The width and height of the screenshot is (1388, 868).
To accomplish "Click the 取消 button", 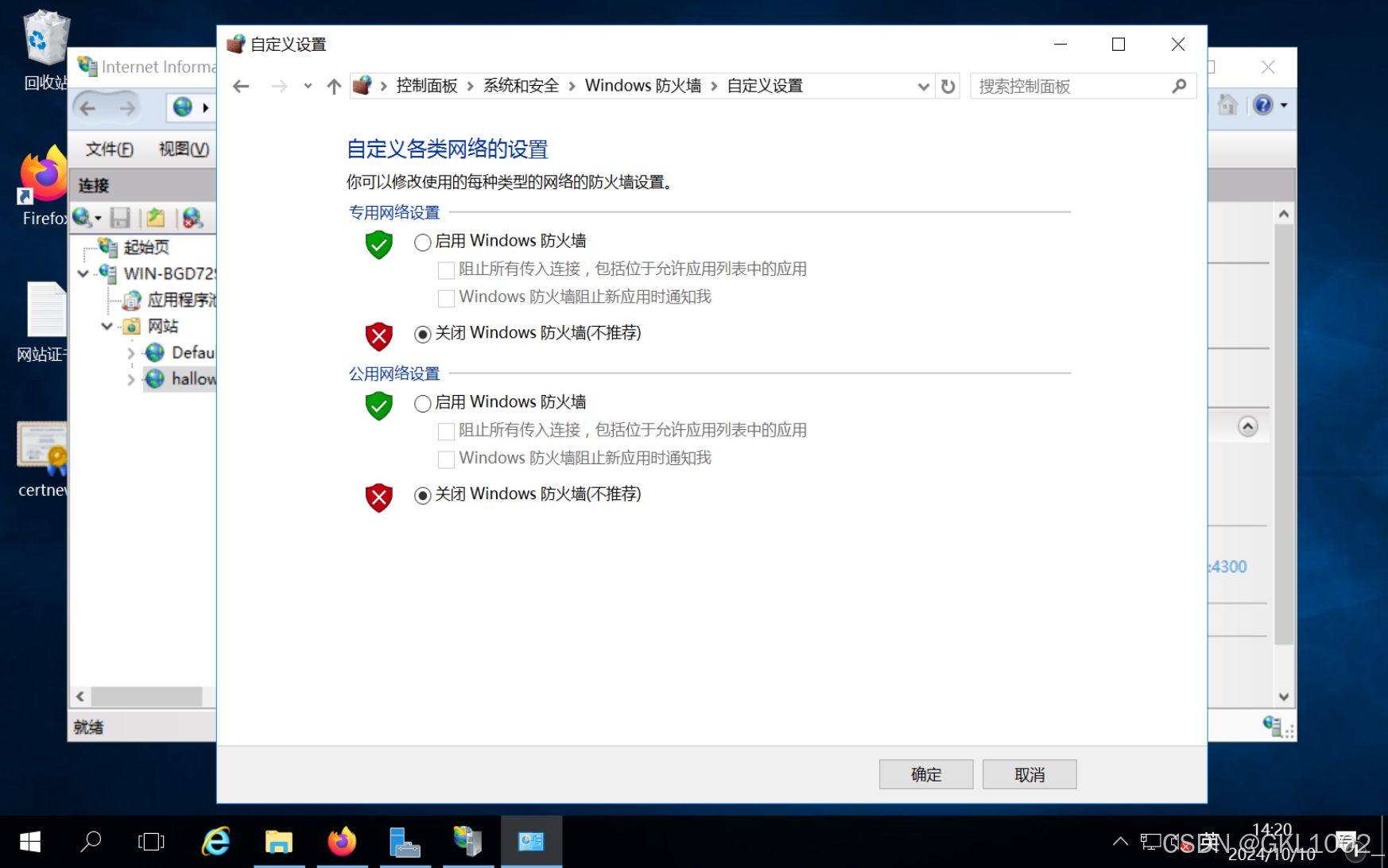I will (1029, 773).
